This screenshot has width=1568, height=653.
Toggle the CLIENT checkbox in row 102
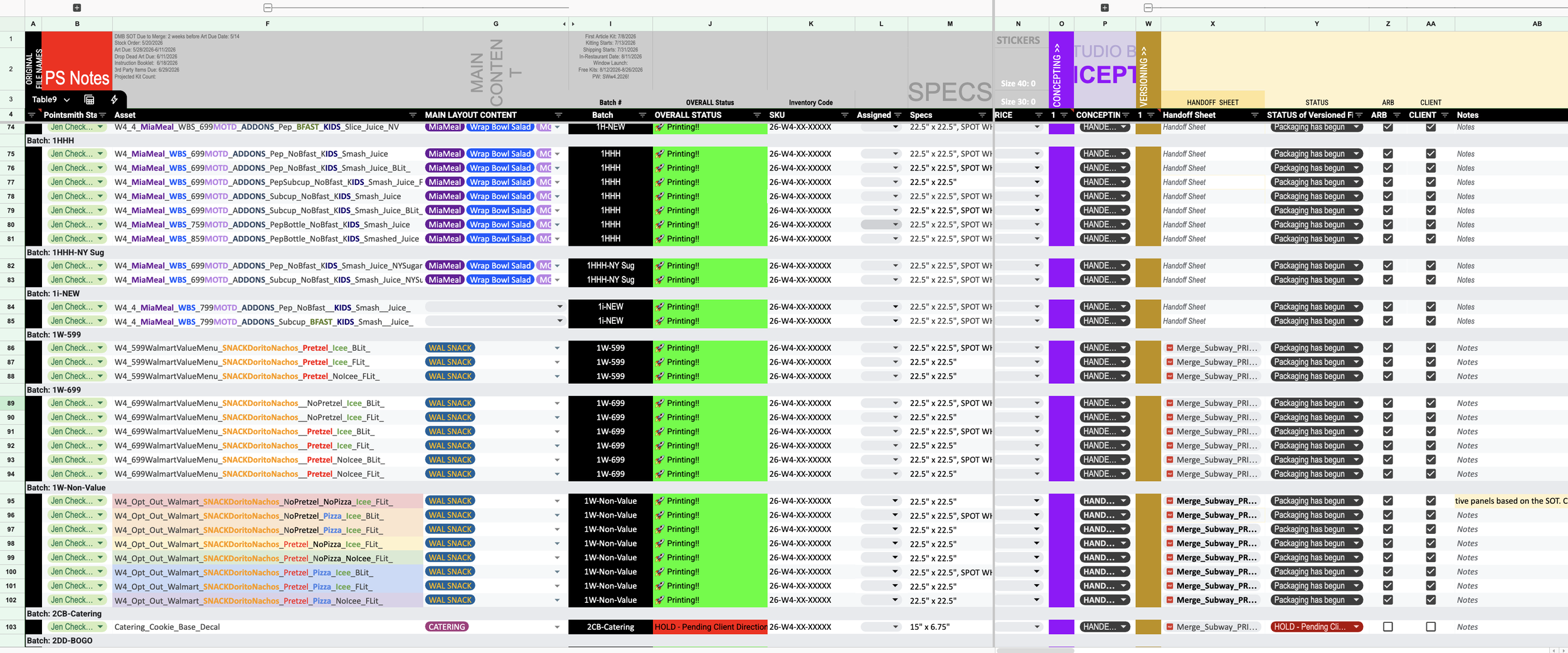tap(1431, 600)
